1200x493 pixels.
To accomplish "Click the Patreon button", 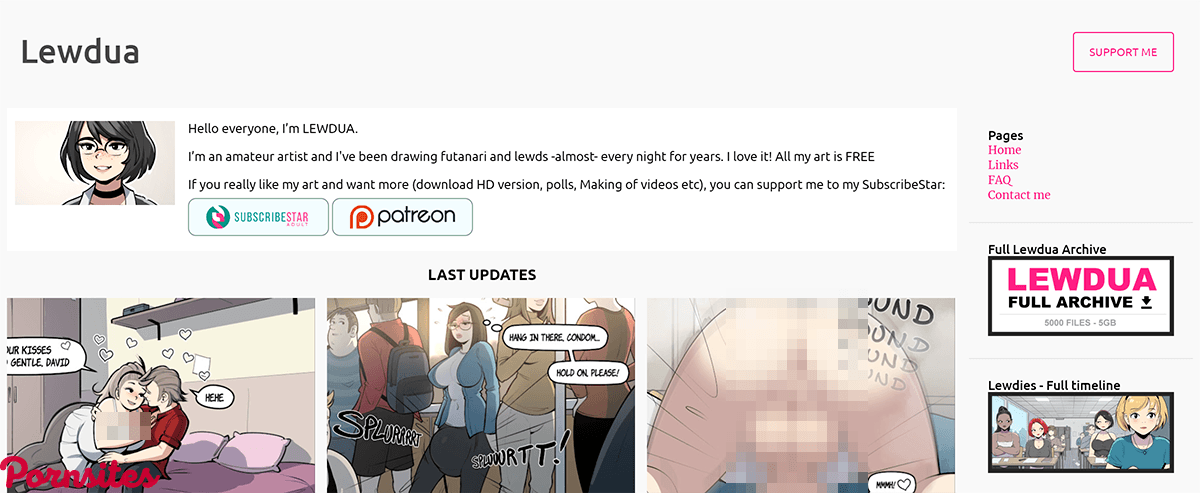I will click(402, 217).
